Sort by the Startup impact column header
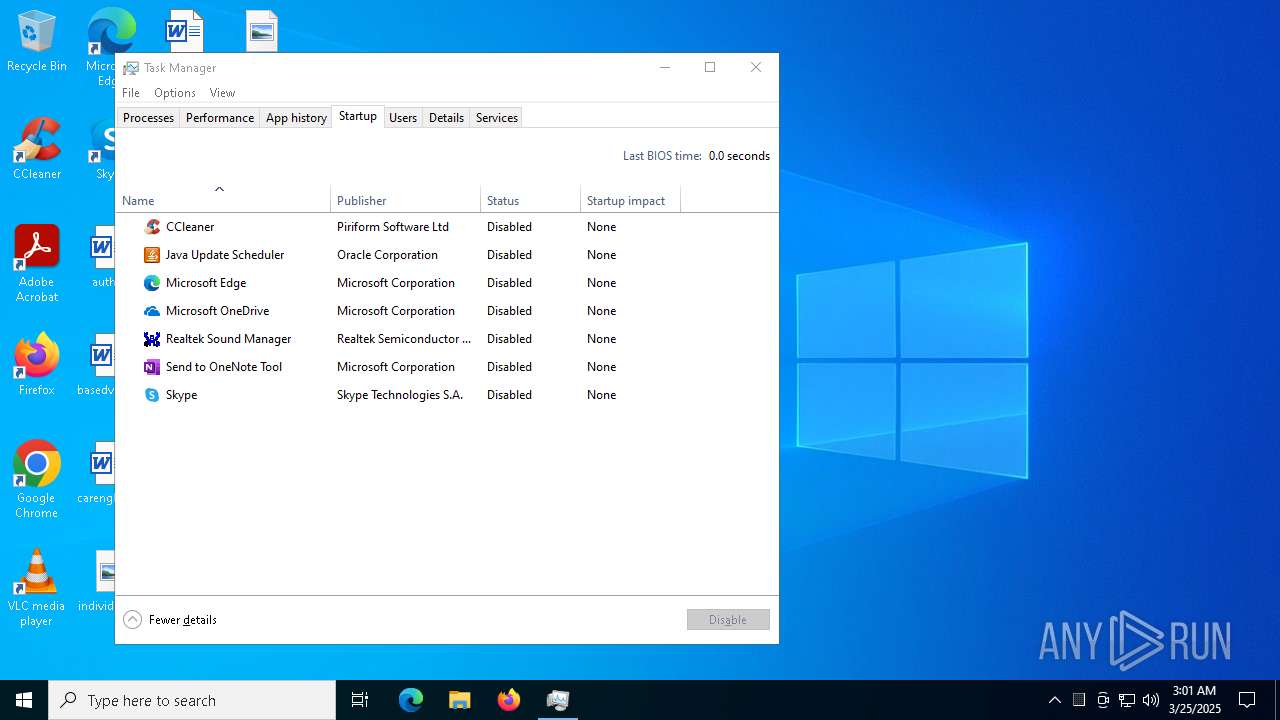 [630, 199]
